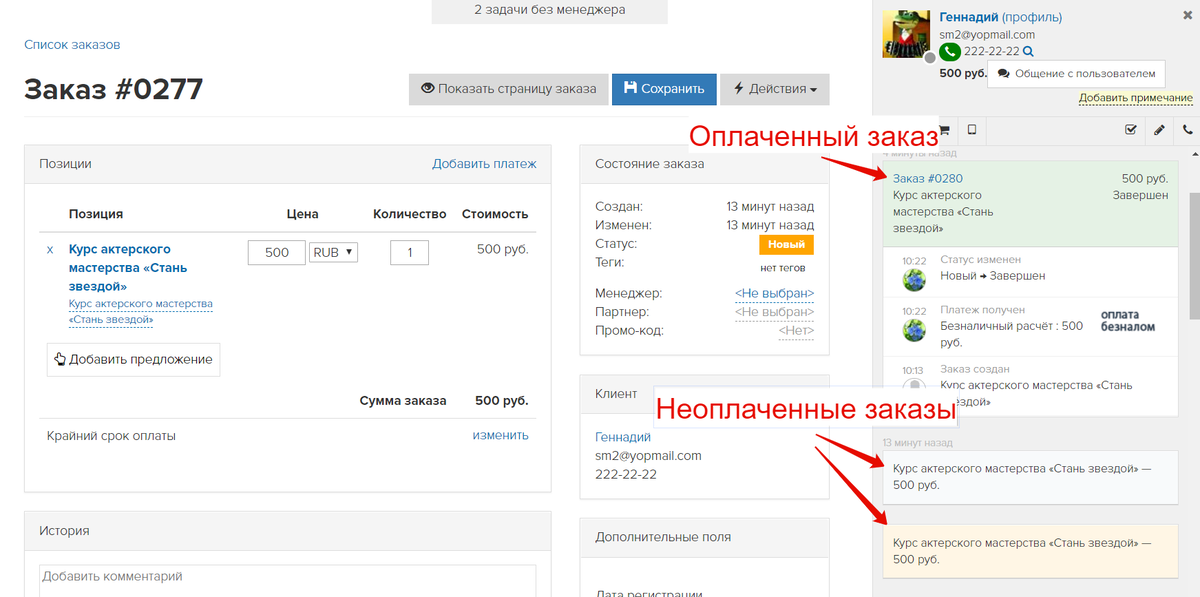Open the yellow unpaid order card
This screenshot has height=597, width=1200.
1030,551
